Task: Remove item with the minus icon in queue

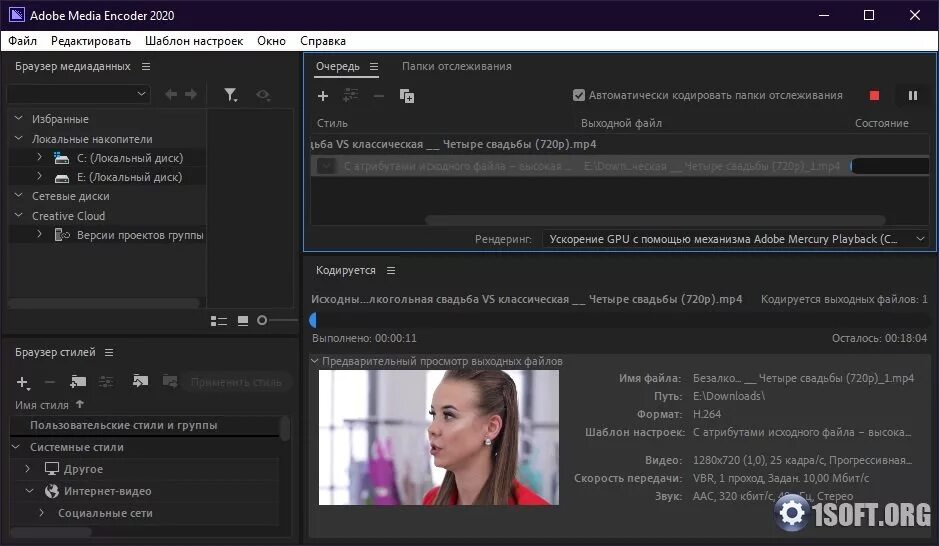Action: pyautogui.click(x=378, y=96)
